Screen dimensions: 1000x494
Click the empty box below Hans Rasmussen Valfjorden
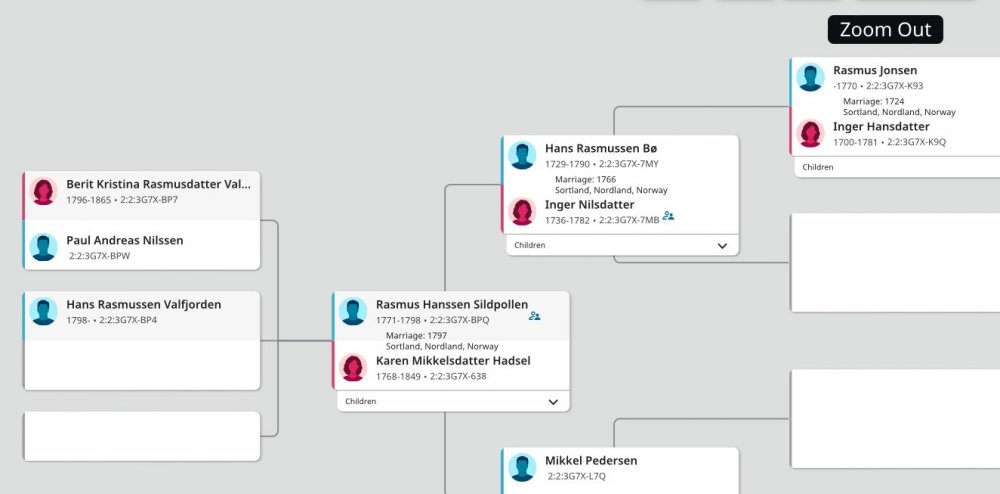pyautogui.click(x=141, y=436)
